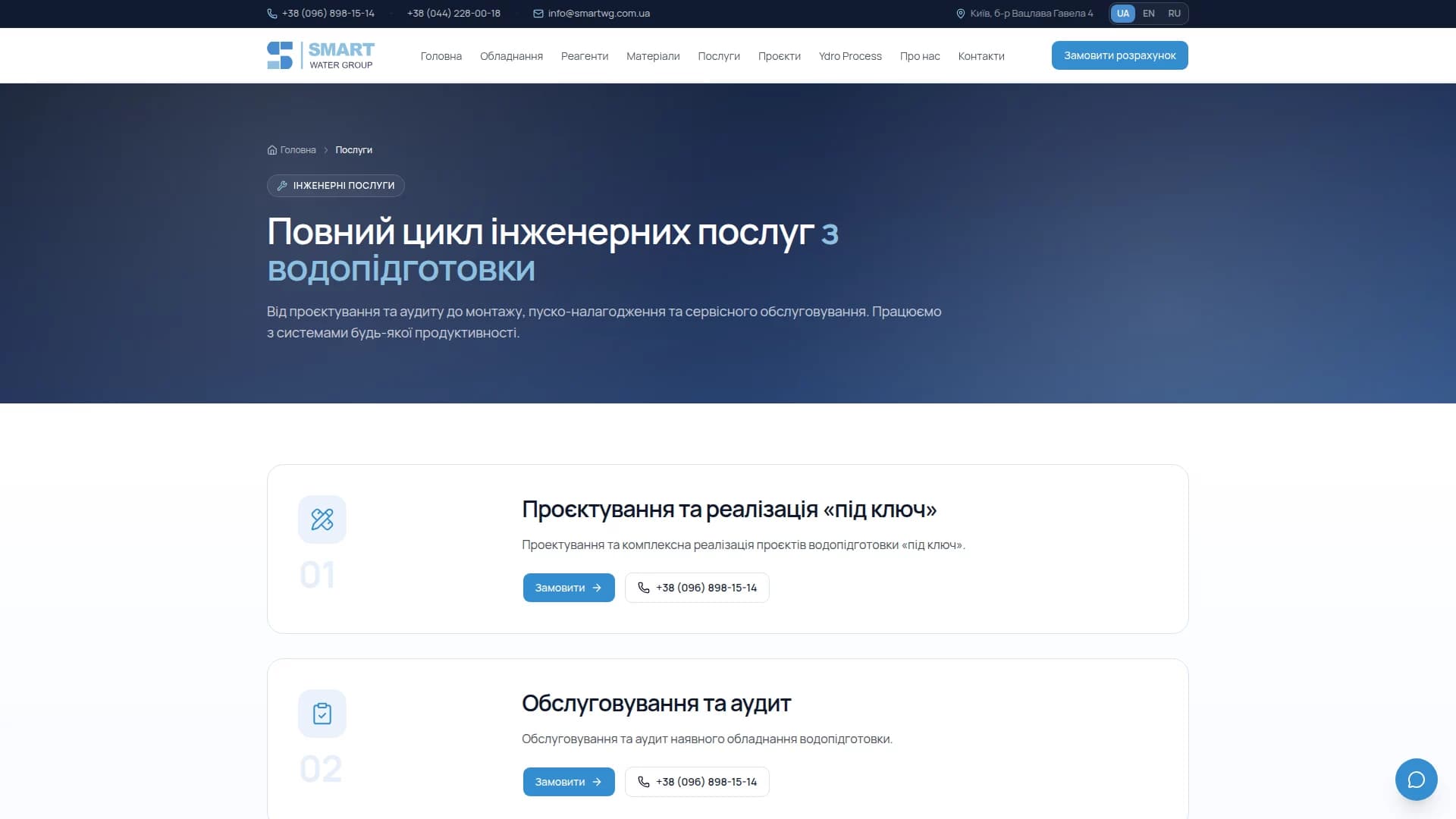Click the hero subtitle starting 'Від проєктування та аудиту'

pos(604,322)
